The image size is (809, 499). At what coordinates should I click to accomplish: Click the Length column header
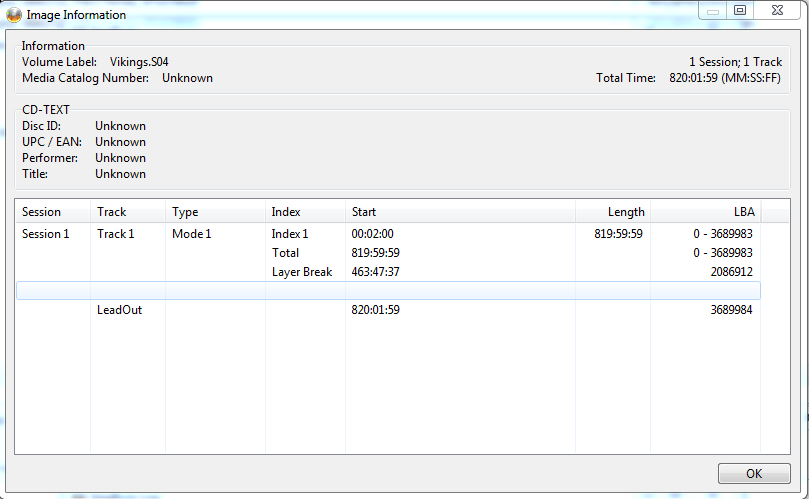pyautogui.click(x=613, y=212)
